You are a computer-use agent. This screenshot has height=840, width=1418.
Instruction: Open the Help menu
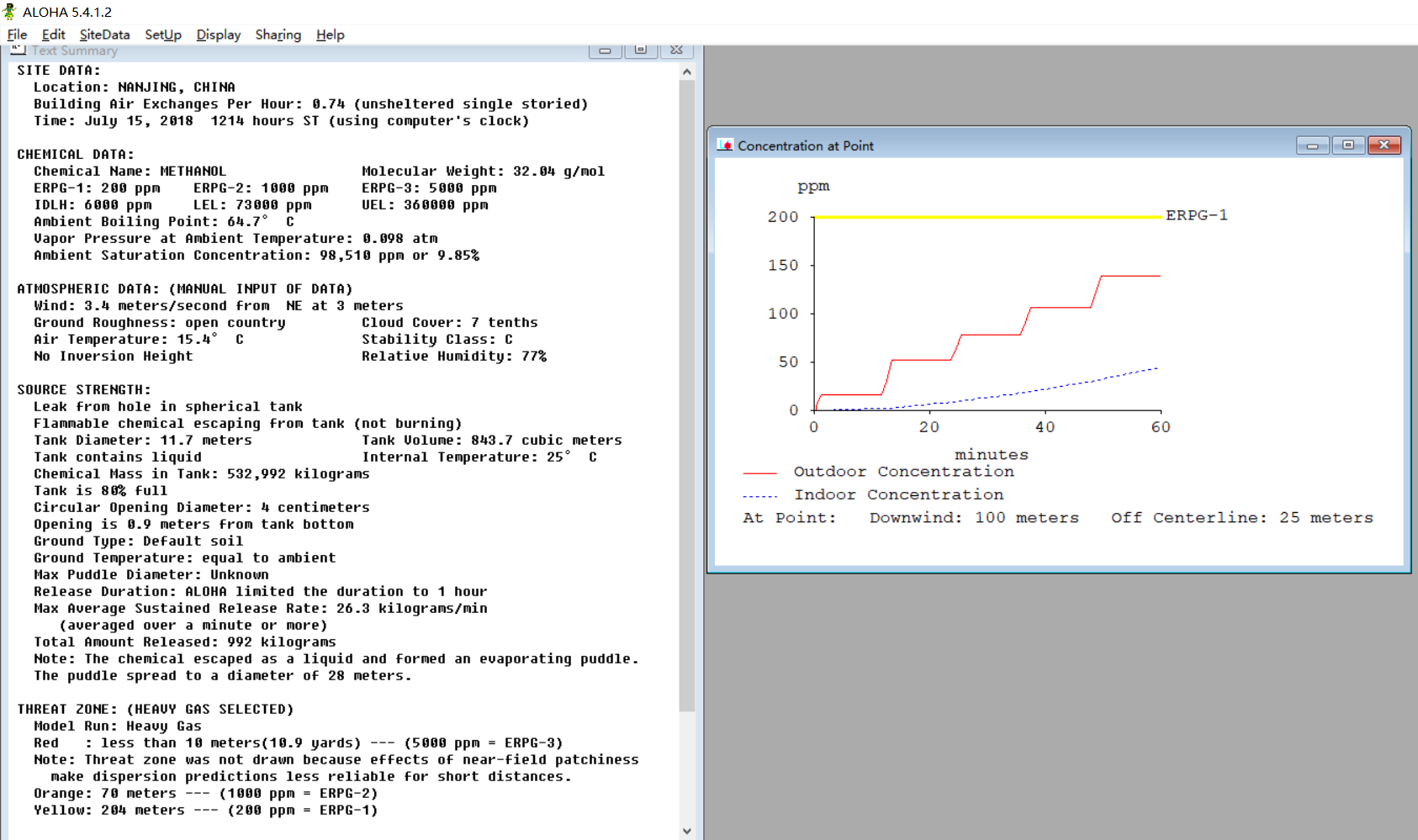coord(331,34)
